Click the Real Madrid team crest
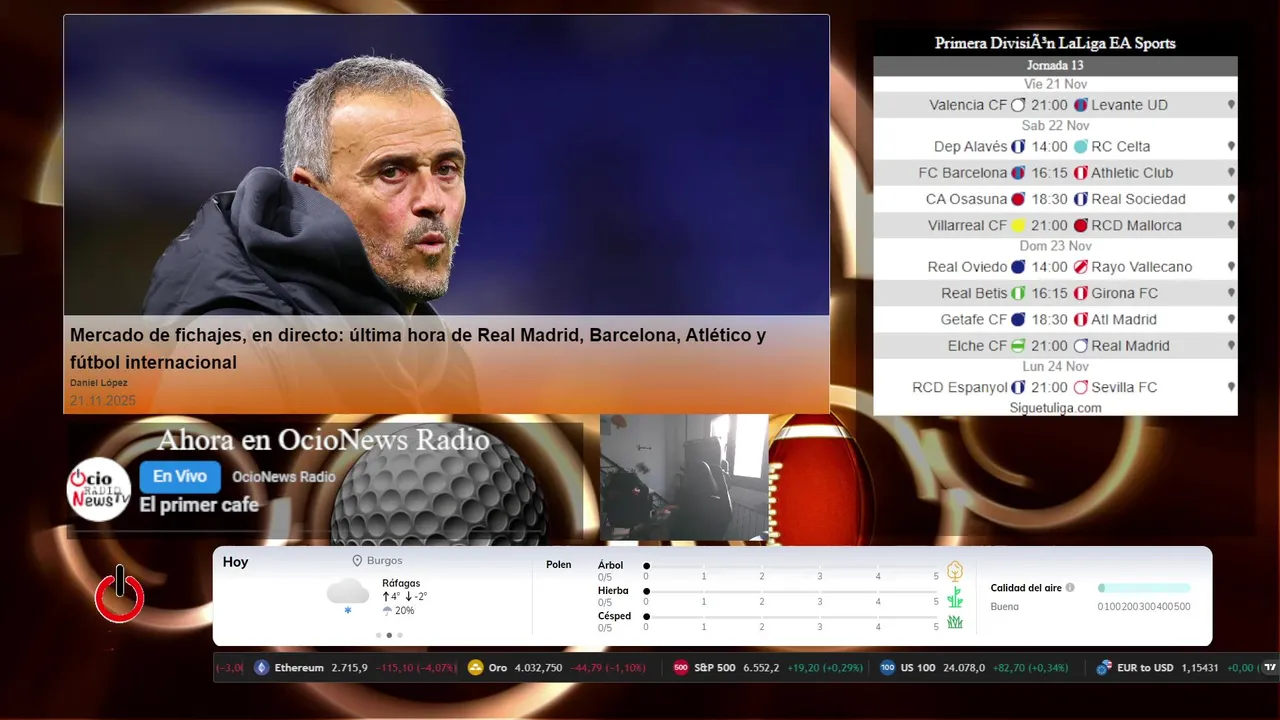The image size is (1280, 720). [1080, 346]
